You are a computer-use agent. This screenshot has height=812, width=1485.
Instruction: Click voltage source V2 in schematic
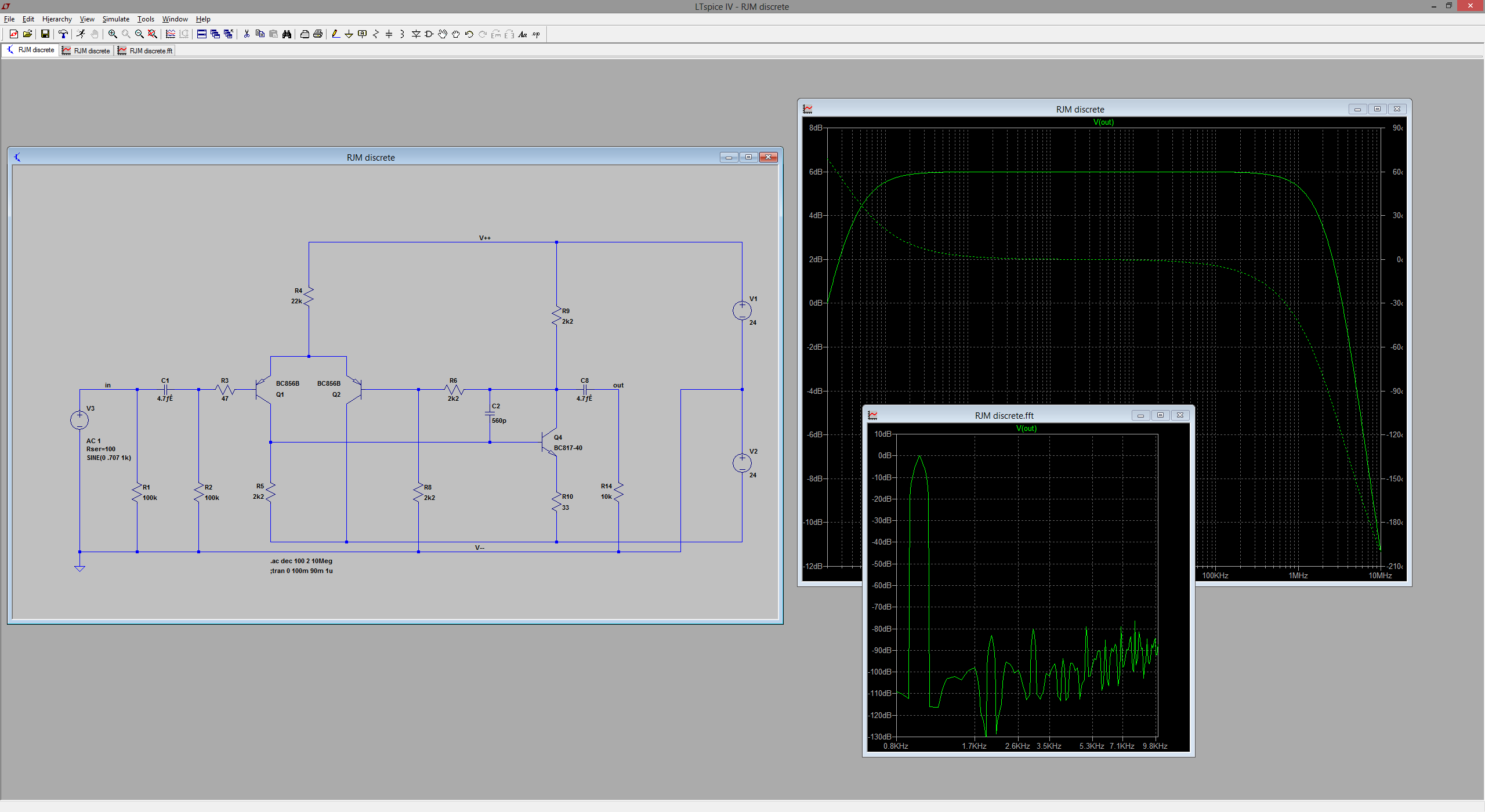(x=742, y=463)
